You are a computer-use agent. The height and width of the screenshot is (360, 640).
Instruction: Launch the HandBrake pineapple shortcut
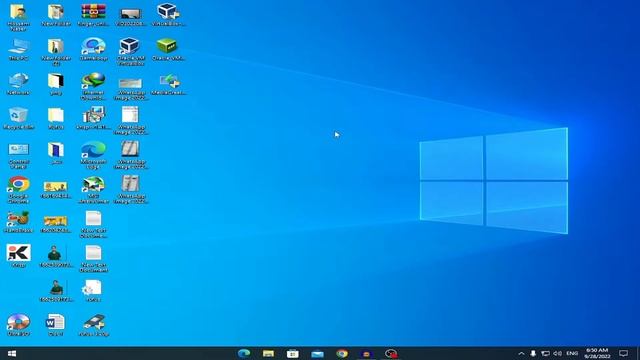click(x=18, y=222)
